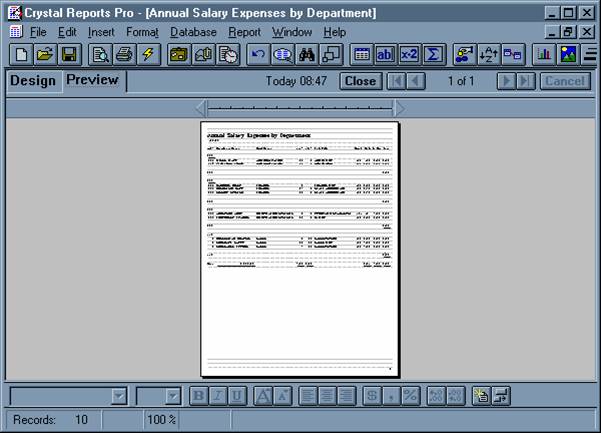Click the Close preview button

click(360, 81)
